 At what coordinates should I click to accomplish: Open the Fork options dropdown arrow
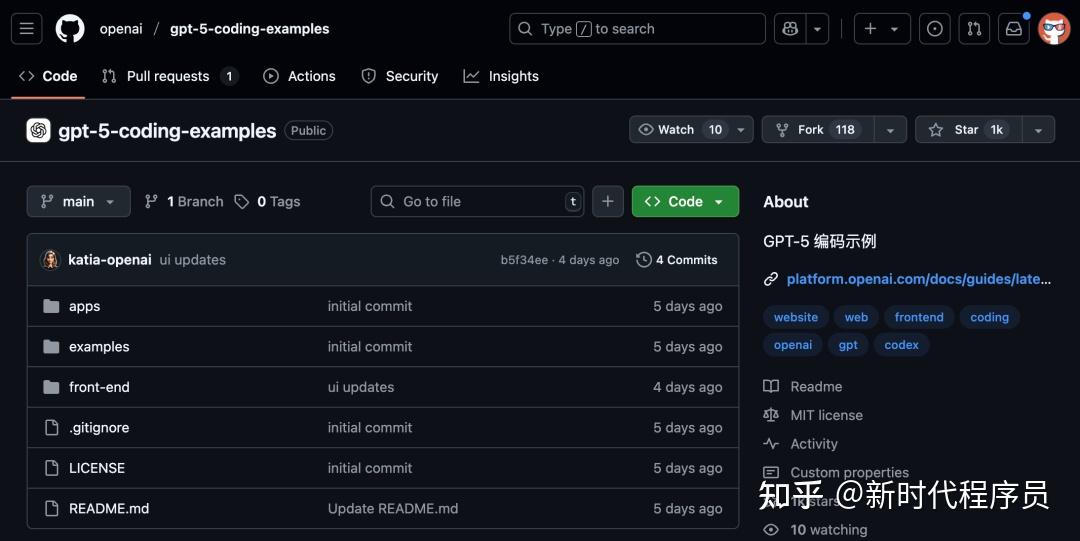890,130
